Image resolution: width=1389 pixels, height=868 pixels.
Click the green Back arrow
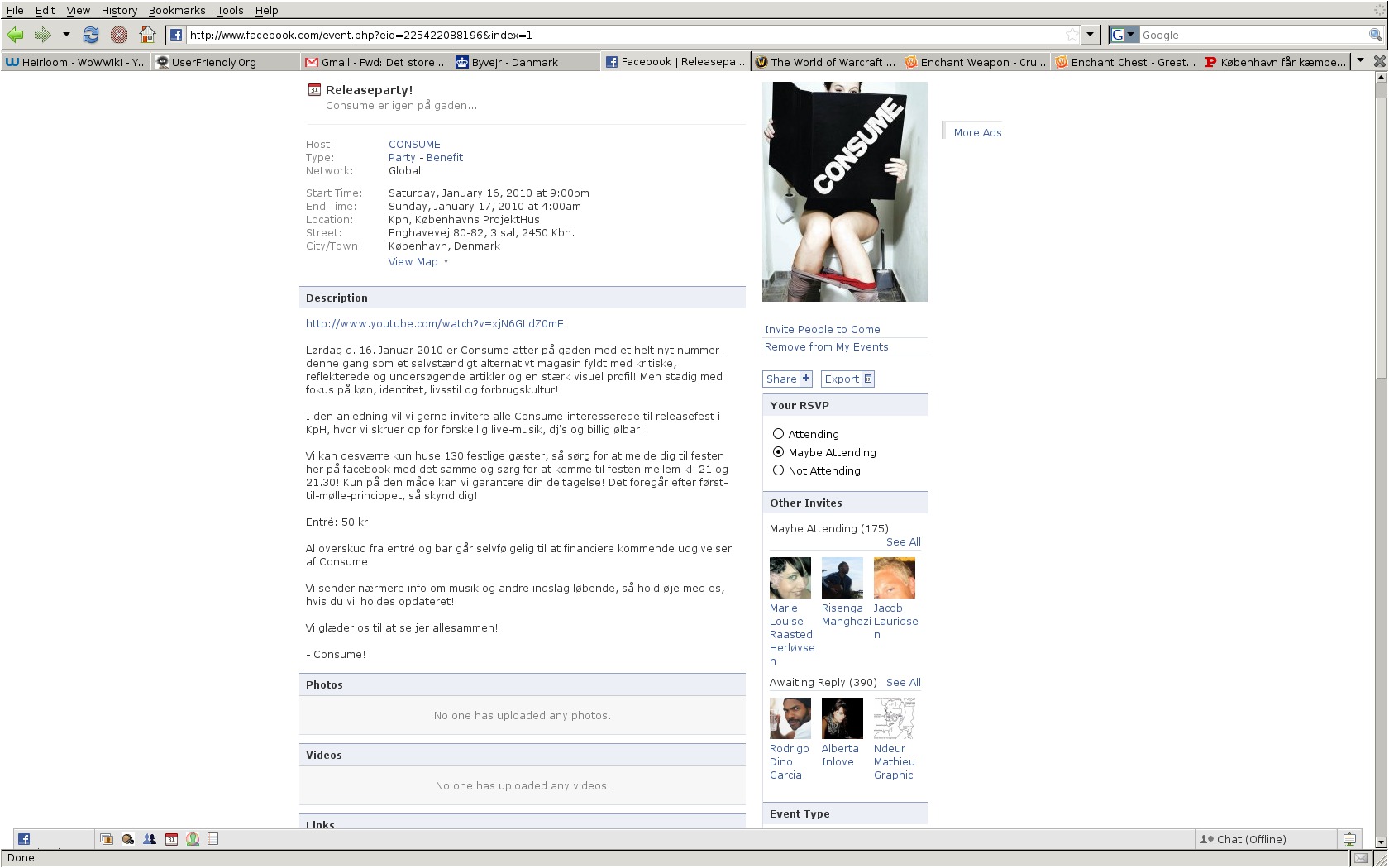[x=15, y=35]
